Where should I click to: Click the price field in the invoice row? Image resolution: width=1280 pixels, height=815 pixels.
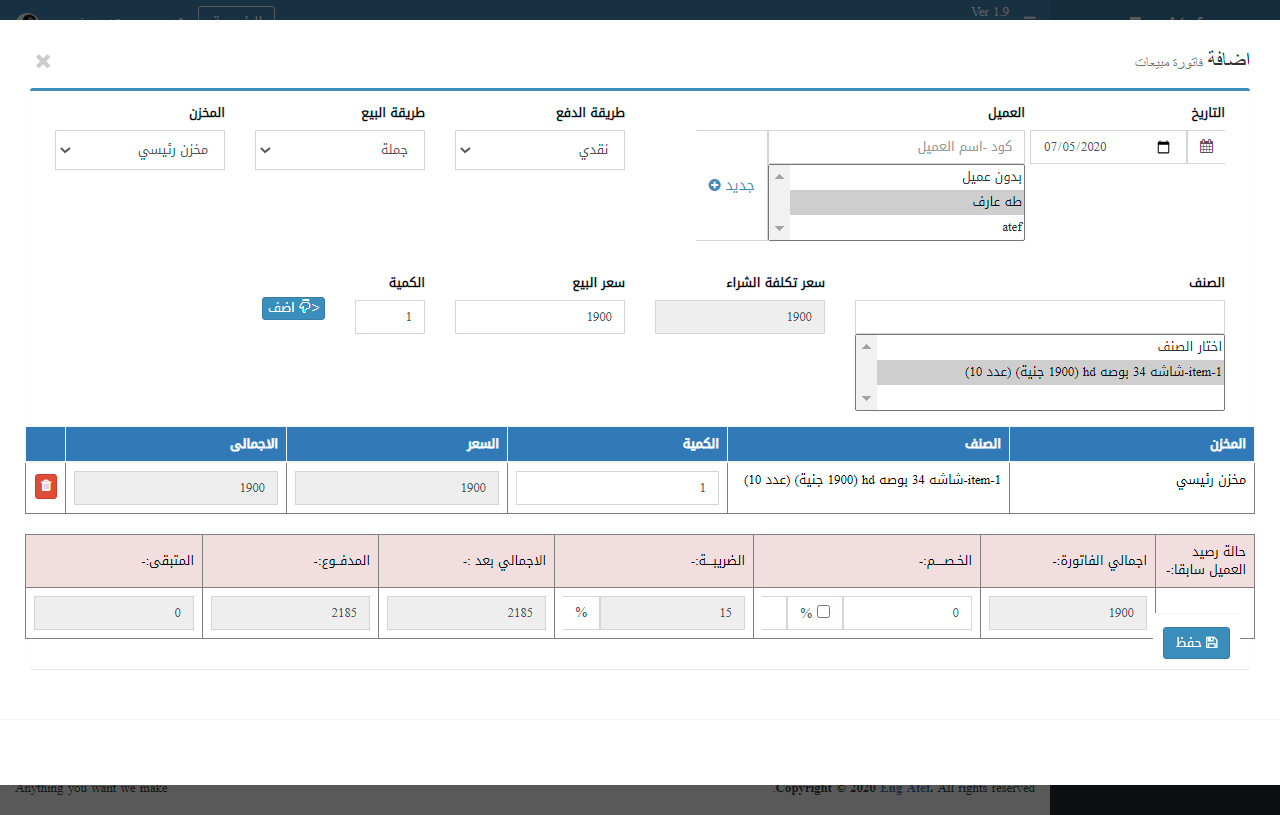pyautogui.click(x=397, y=488)
